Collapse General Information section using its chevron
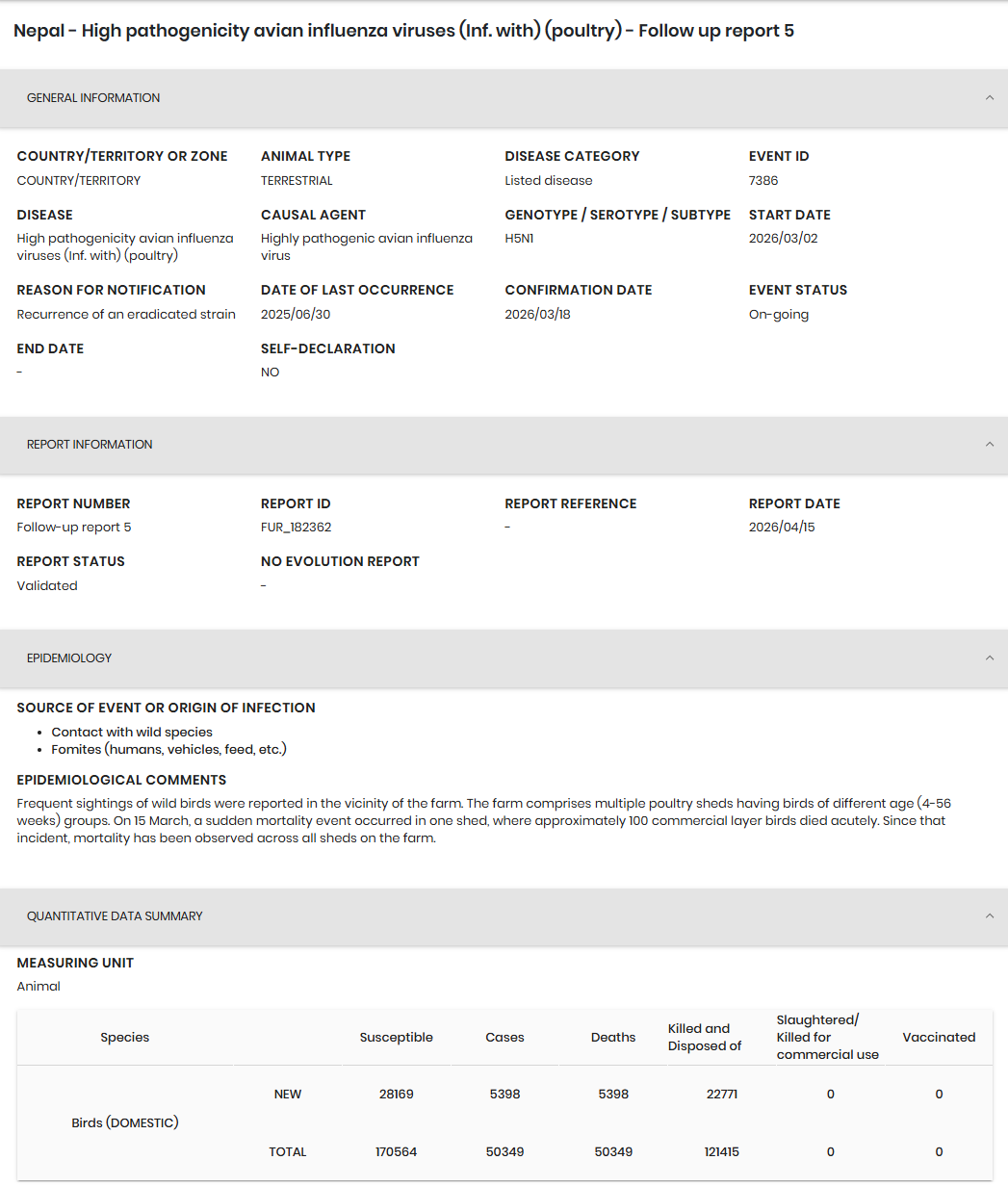The image size is (1008, 1186). (990, 97)
